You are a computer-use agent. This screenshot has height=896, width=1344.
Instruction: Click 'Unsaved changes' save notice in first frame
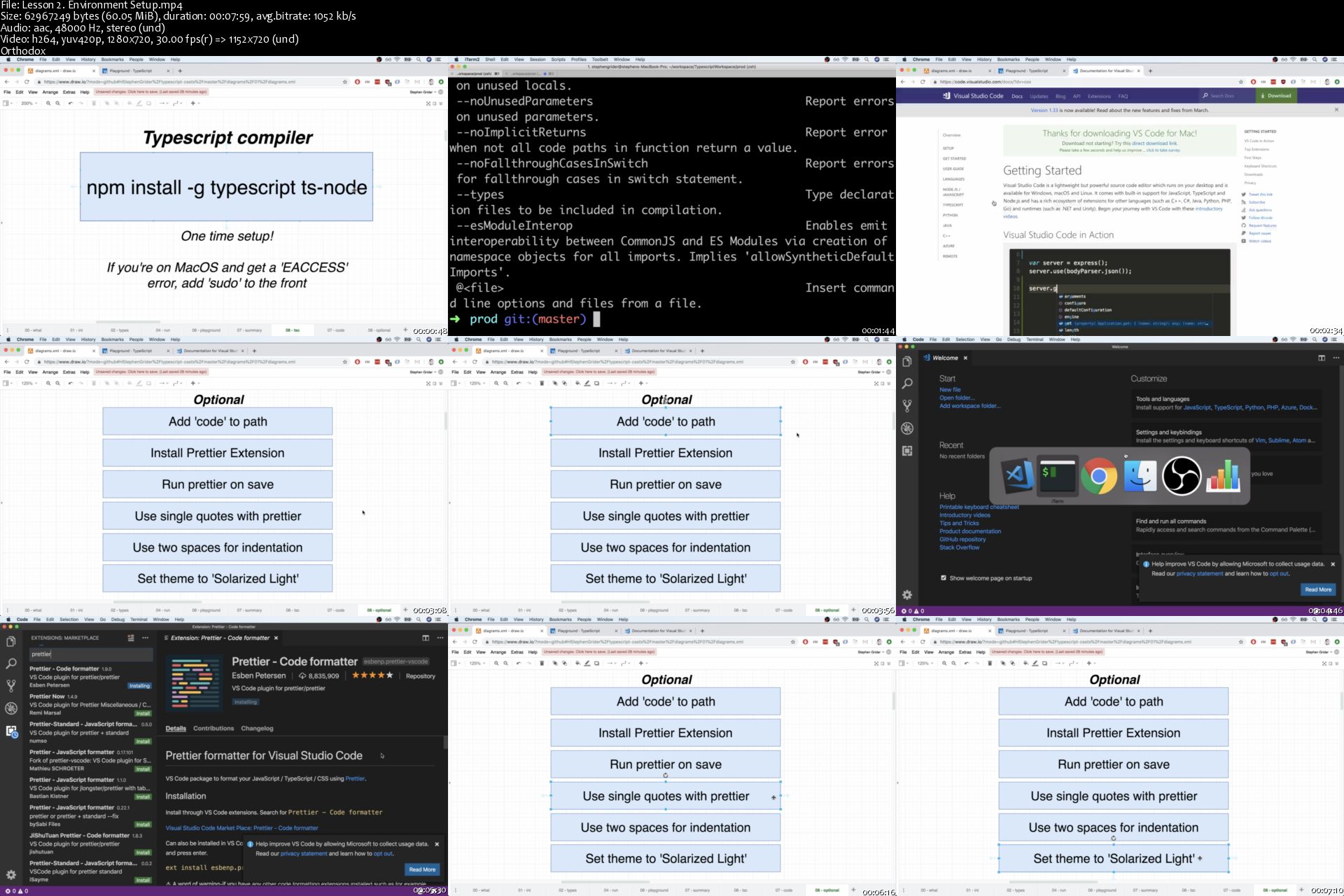(150, 92)
